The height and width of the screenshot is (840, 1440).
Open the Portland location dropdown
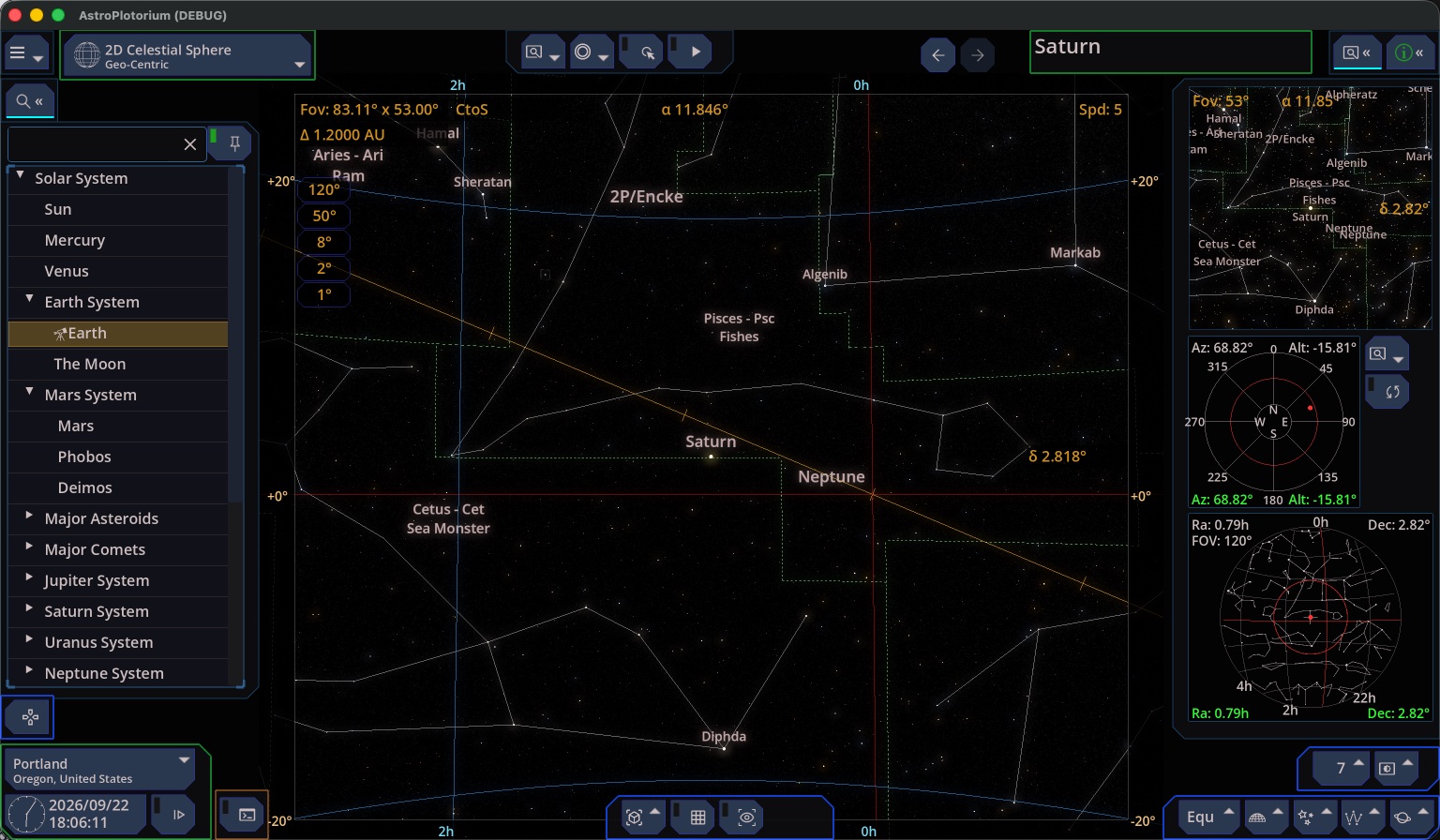pos(99,770)
